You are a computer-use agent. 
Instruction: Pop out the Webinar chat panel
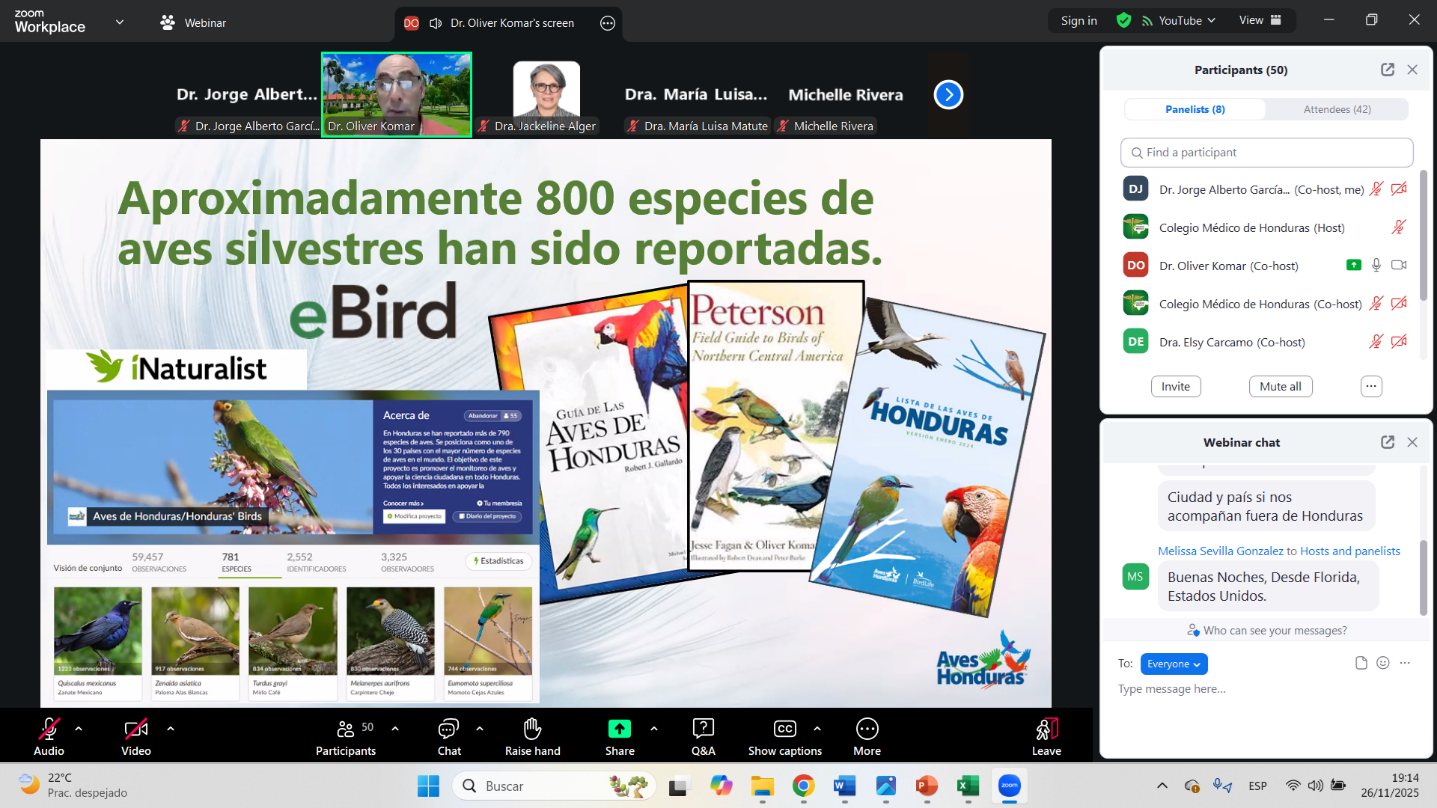click(1387, 442)
